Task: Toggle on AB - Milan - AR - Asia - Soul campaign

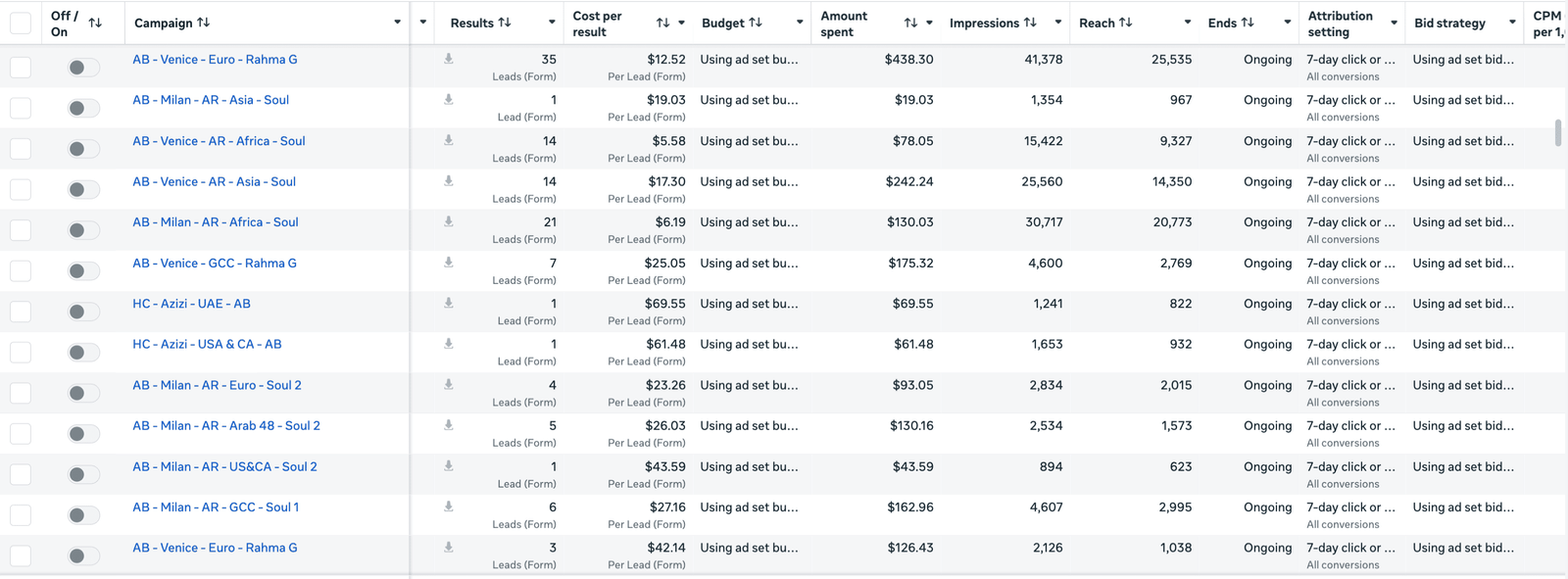Action: 83,108
